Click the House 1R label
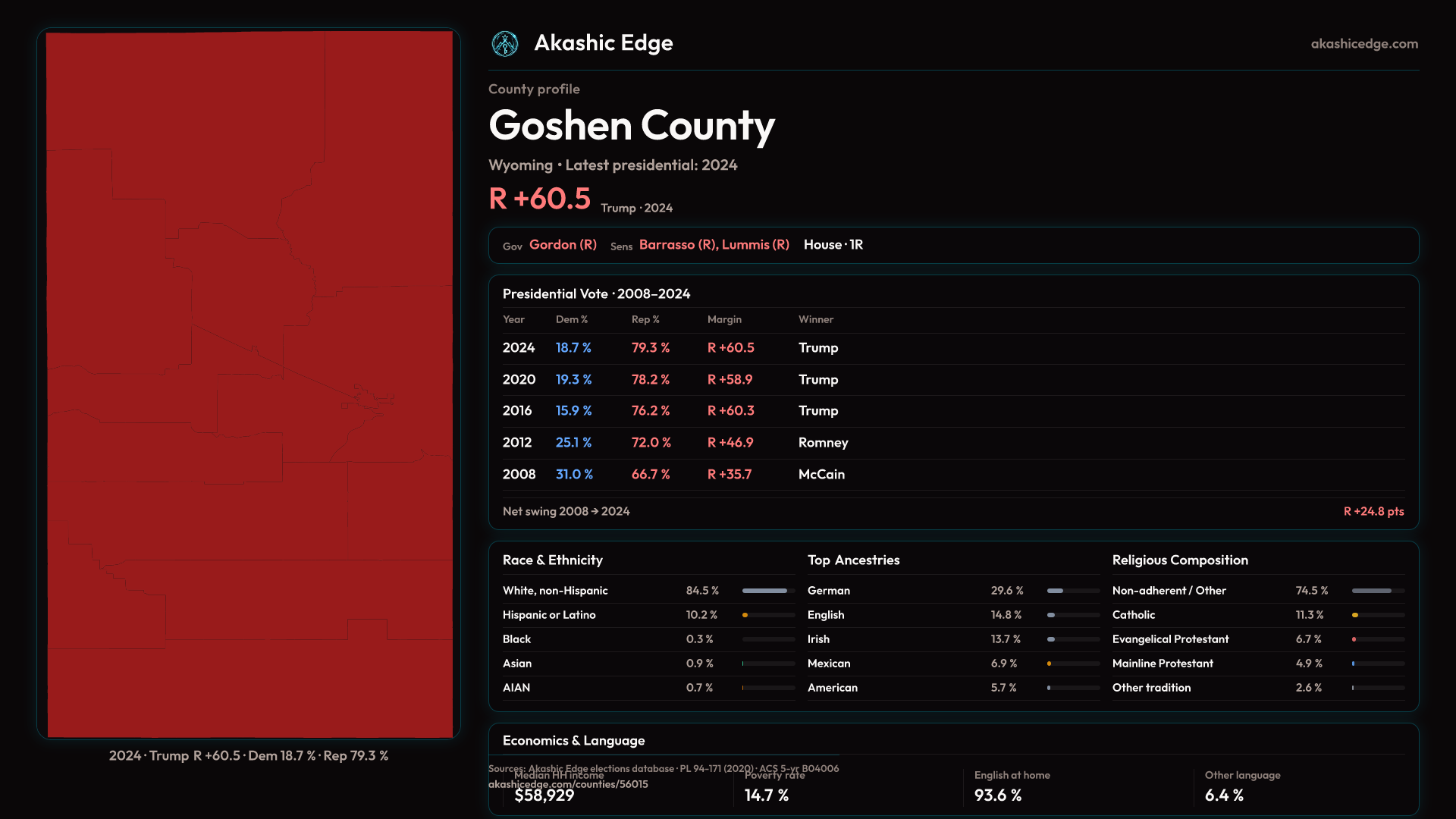 click(x=833, y=245)
